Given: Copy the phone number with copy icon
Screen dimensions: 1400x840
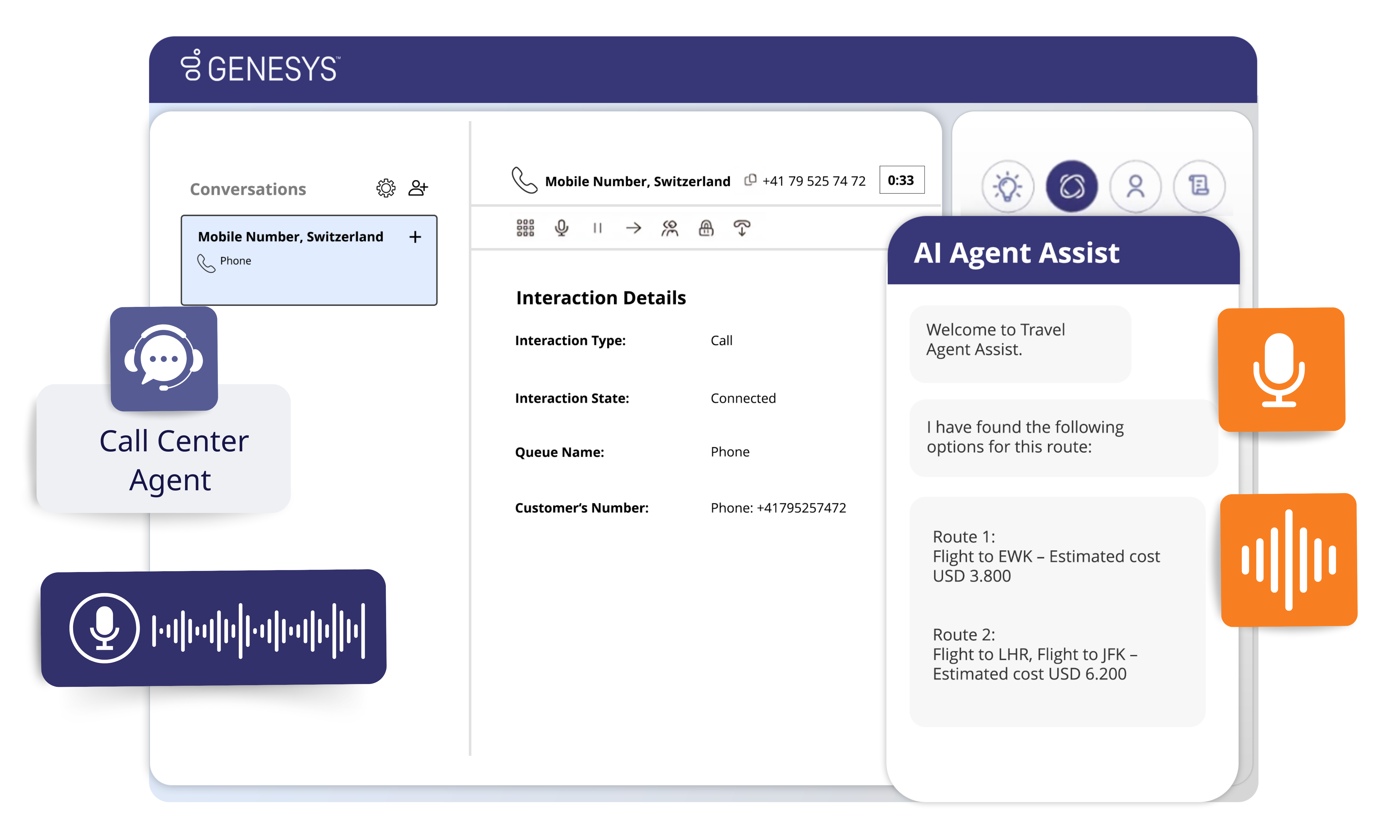Looking at the screenshot, I should click(750, 180).
